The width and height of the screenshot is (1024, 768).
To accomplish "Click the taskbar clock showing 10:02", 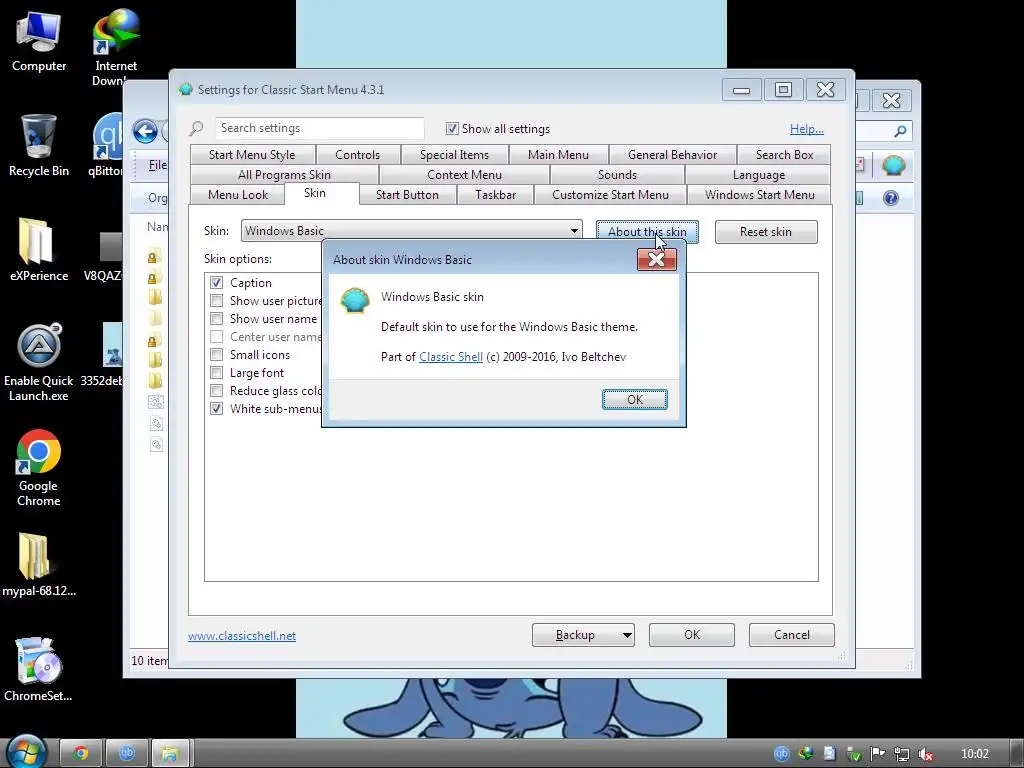I will pos(974,754).
